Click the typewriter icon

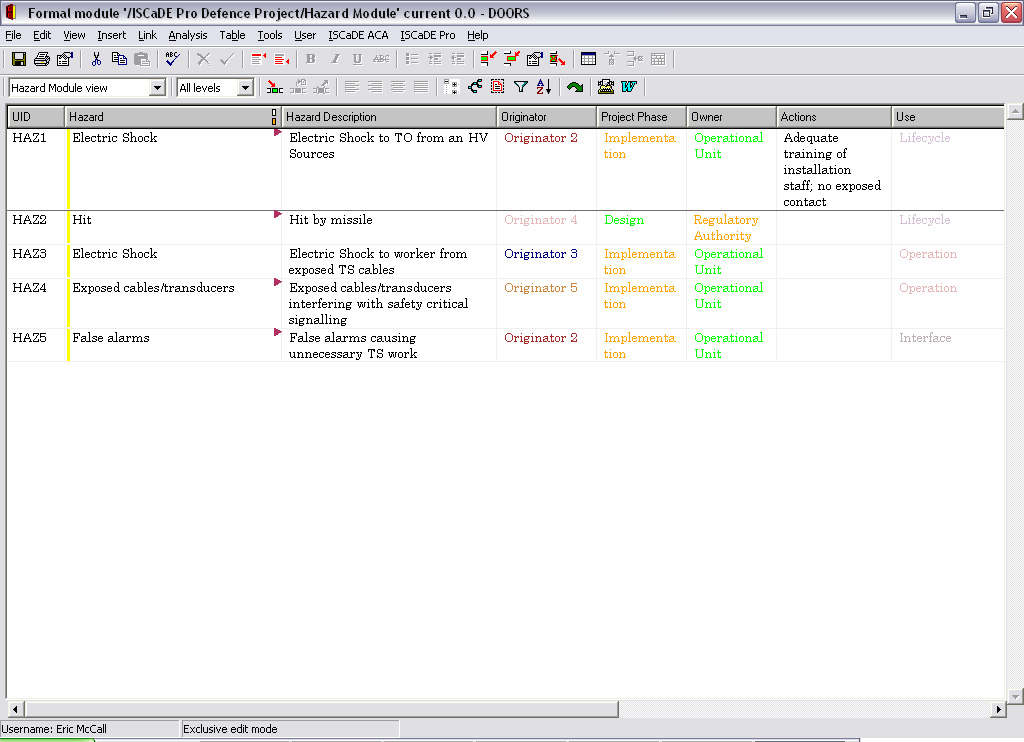click(x=606, y=87)
